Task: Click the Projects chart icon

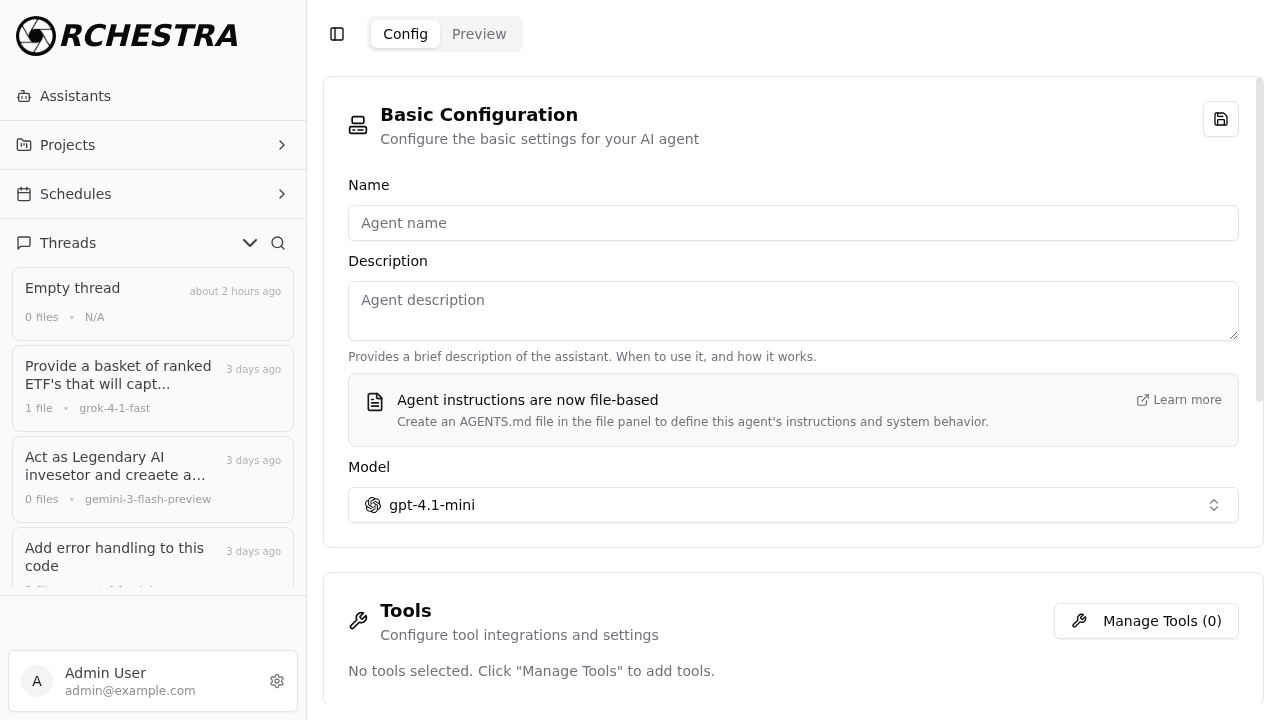Action: click(24, 145)
